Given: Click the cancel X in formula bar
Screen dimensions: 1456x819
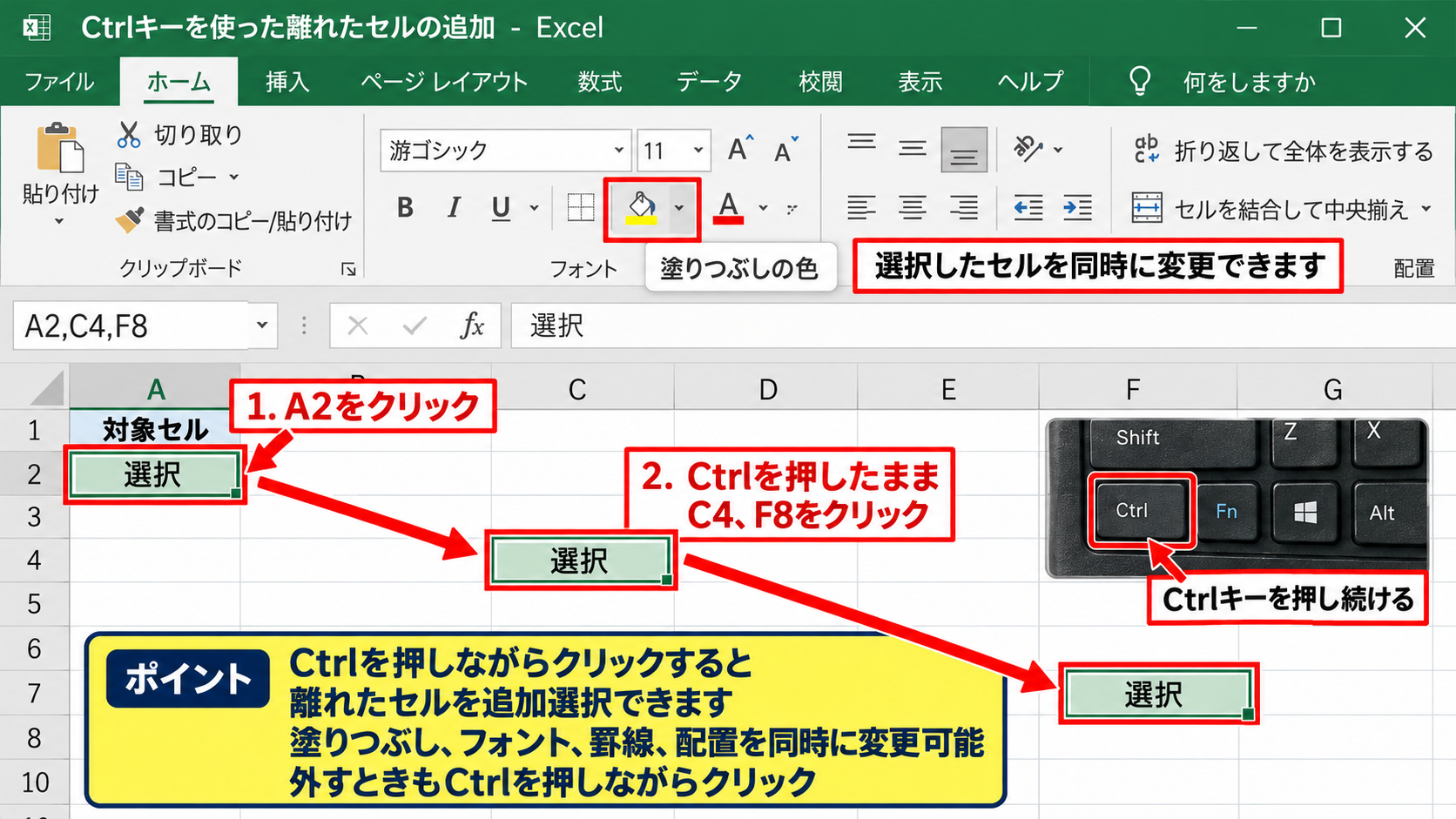Looking at the screenshot, I should pyautogui.click(x=357, y=326).
